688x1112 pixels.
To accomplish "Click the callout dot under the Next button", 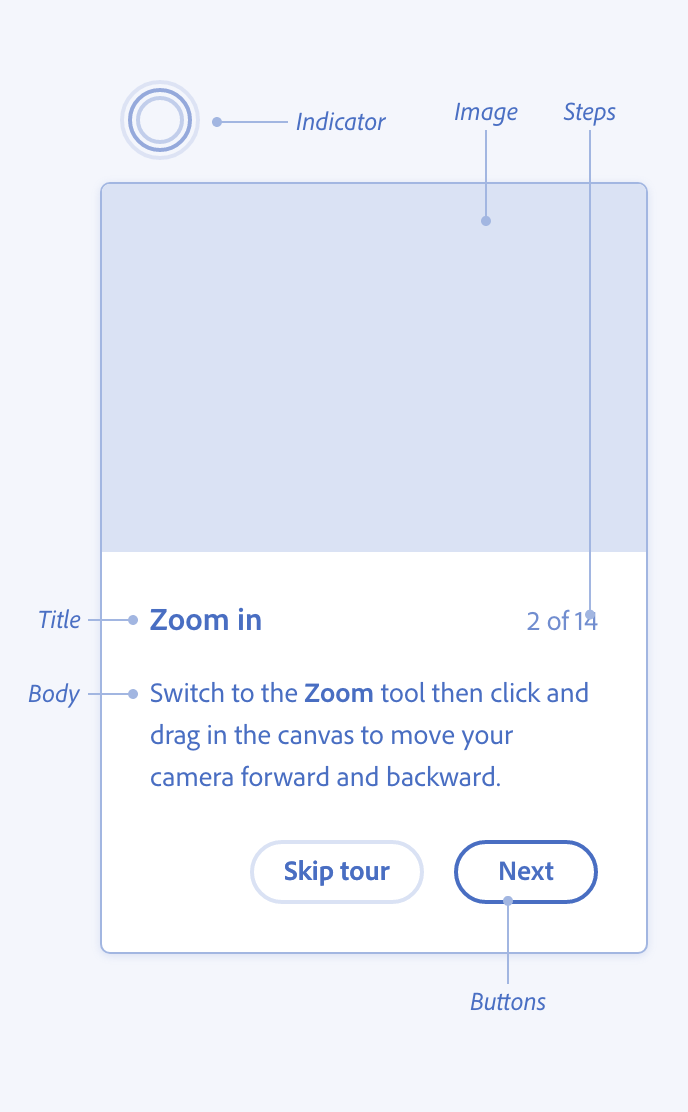I will pos(508,901).
